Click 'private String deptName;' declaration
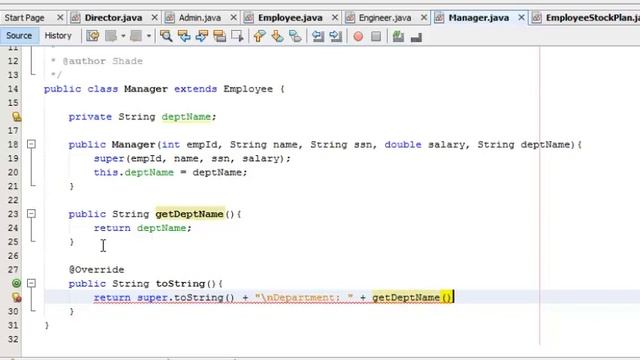This screenshot has width=640, height=360. (x=142, y=117)
